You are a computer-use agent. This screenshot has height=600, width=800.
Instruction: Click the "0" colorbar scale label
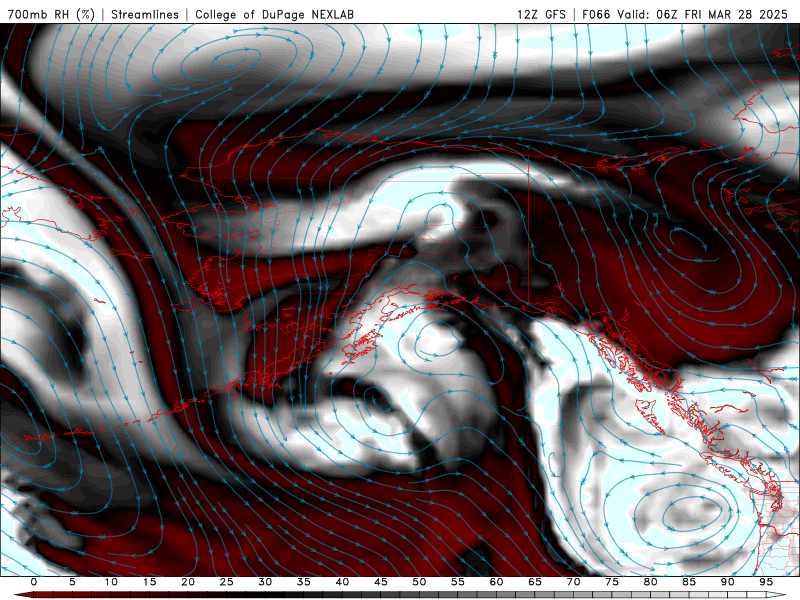tap(34, 582)
